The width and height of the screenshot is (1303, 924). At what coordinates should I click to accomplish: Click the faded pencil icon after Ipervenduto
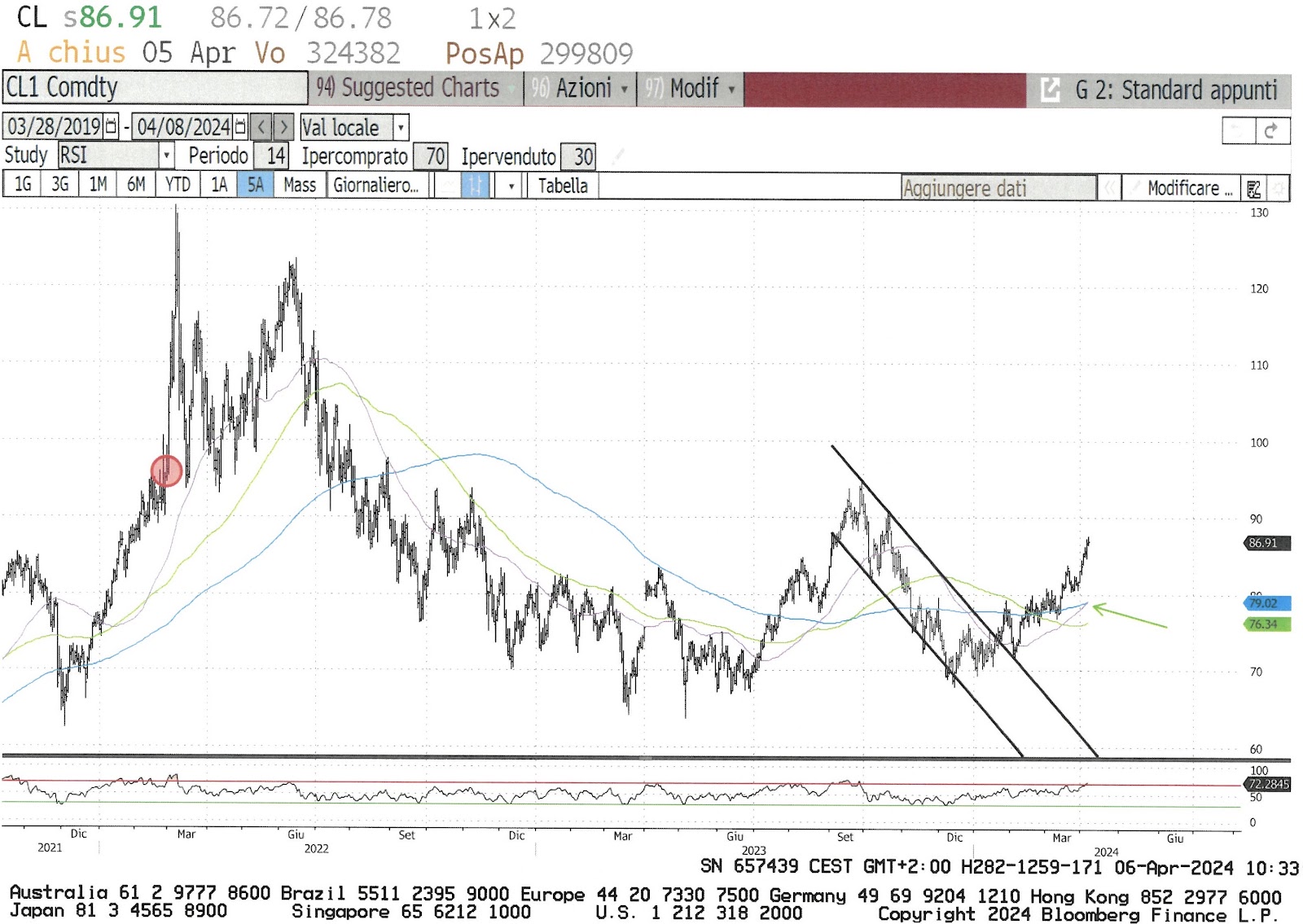pos(618,155)
